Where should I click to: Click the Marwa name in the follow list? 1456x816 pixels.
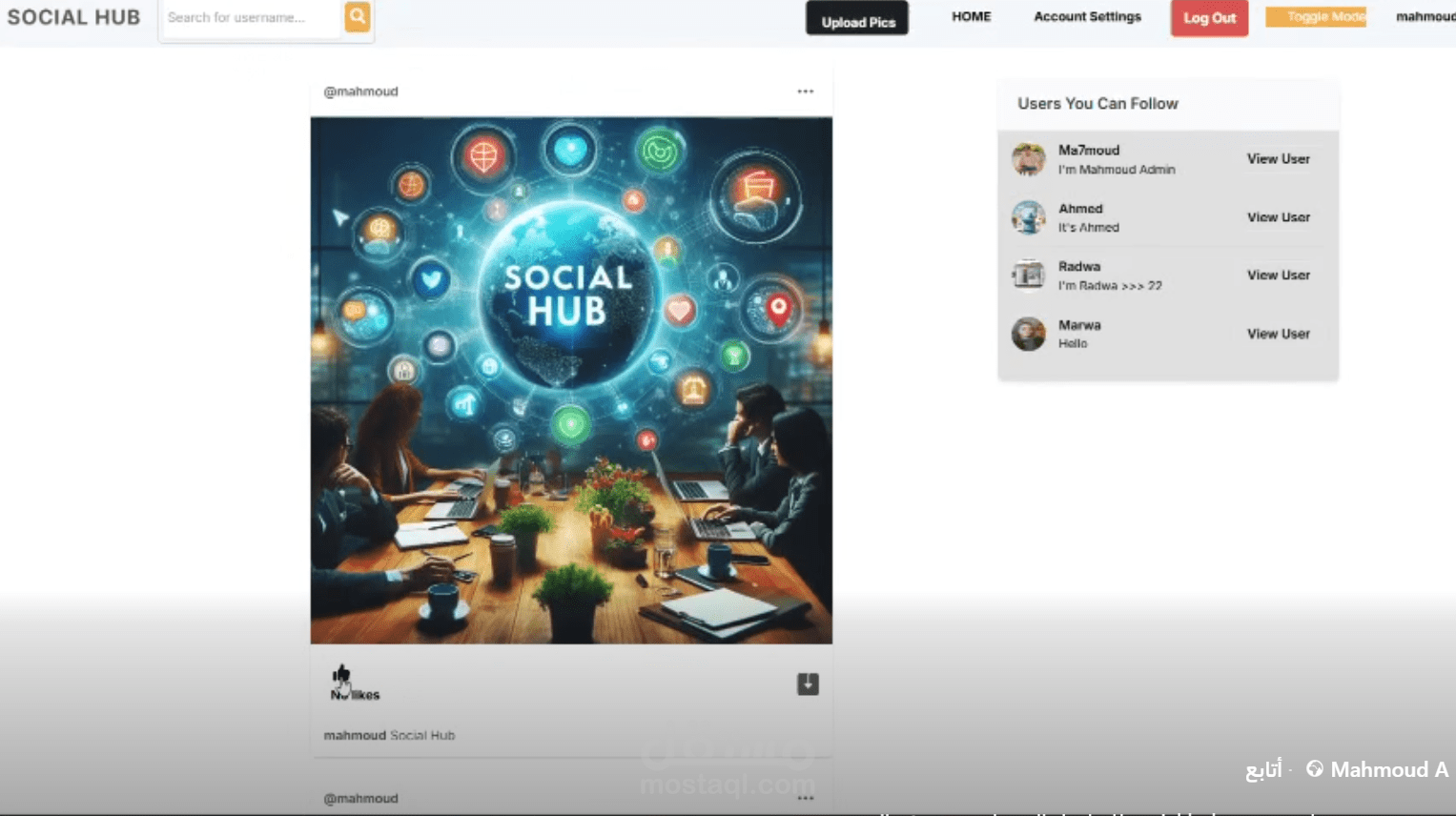pos(1079,325)
